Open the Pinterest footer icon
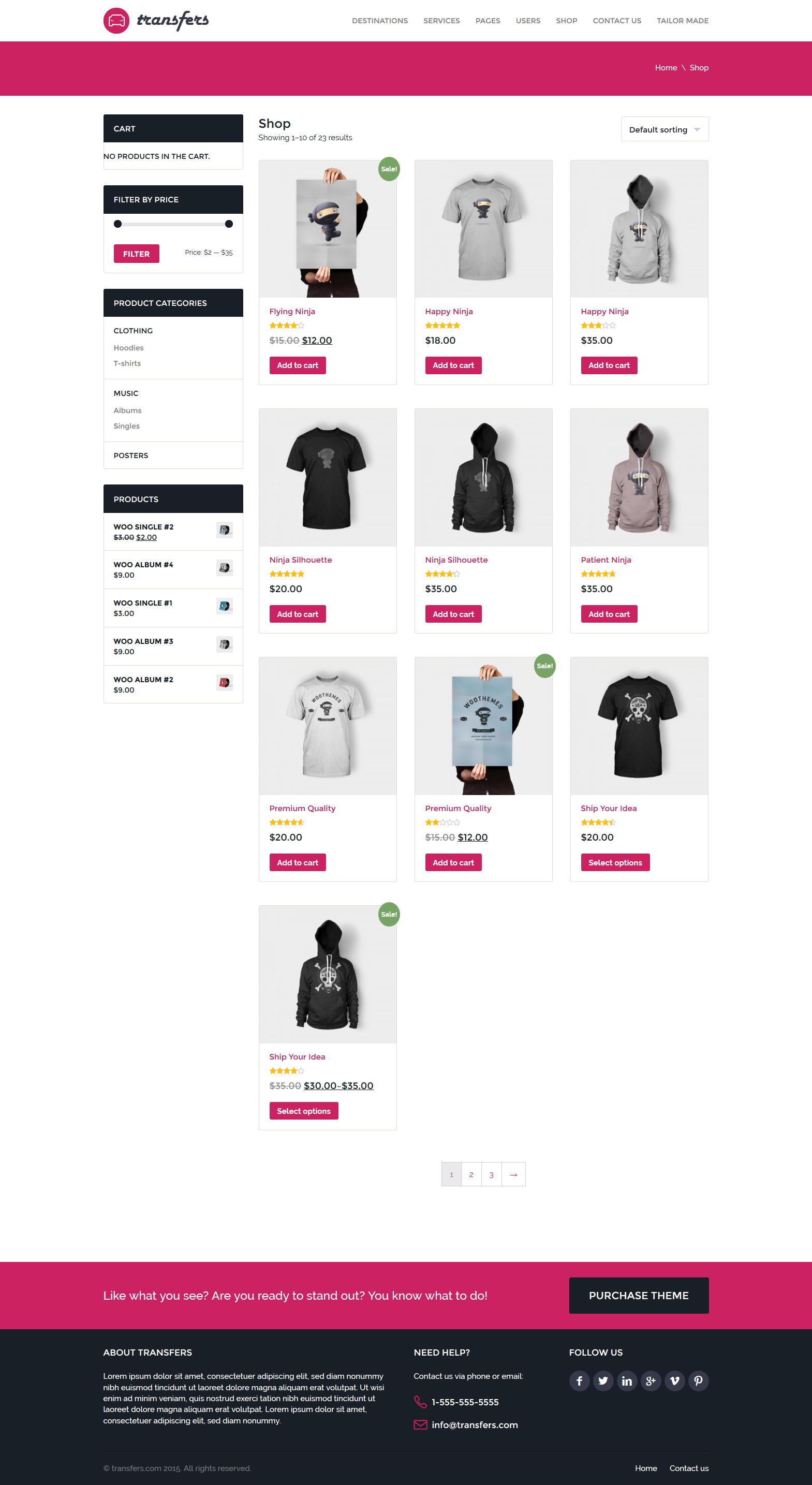This screenshot has height=1485, width=812. pyautogui.click(x=699, y=1380)
